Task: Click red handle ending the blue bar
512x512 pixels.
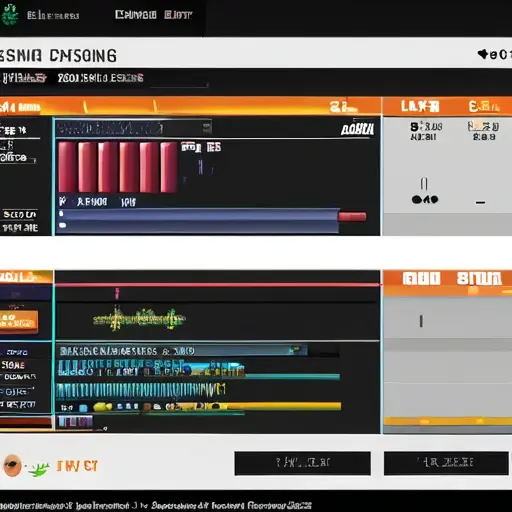Action: pyautogui.click(x=352, y=217)
